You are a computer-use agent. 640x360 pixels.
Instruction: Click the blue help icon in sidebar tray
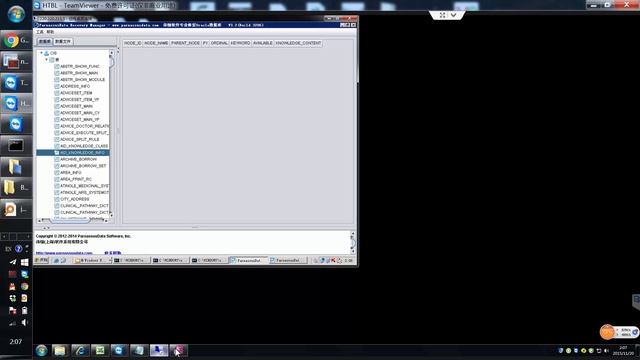(x=18, y=249)
